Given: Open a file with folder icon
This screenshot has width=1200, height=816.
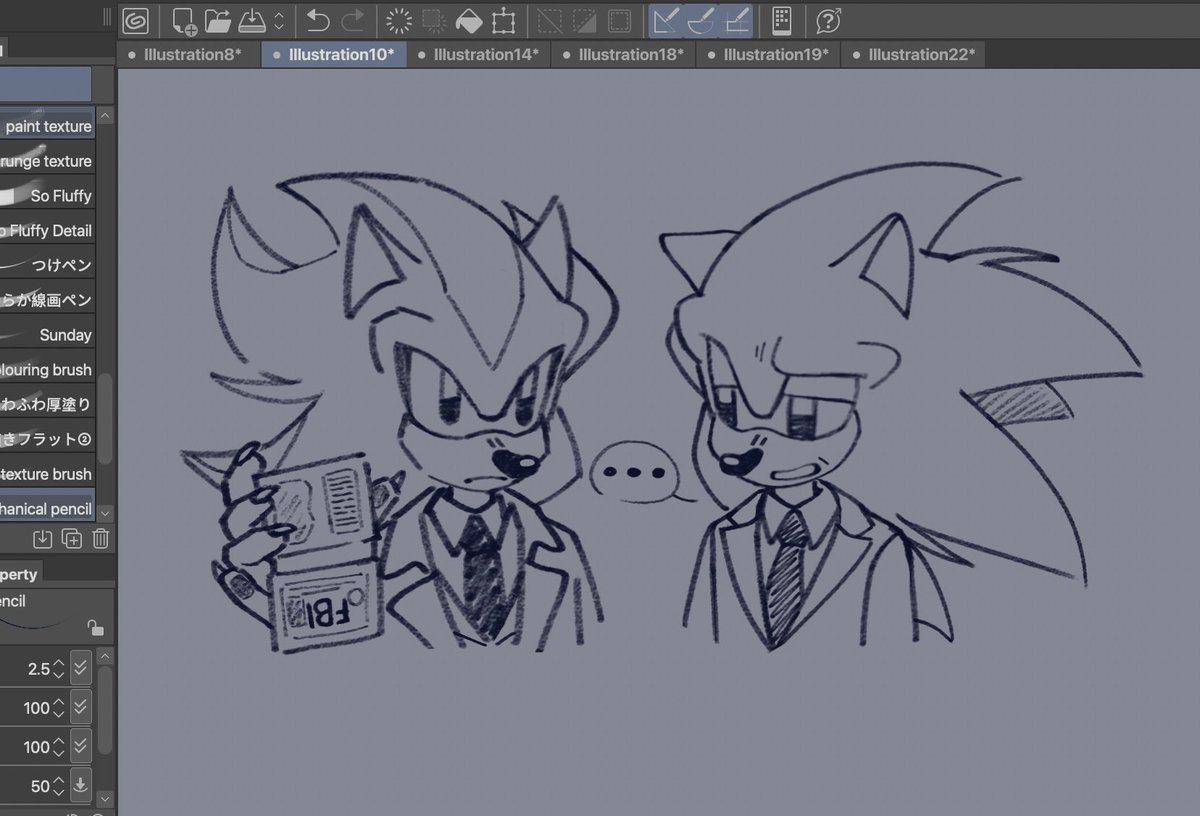Looking at the screenshot, I should click(217, 20).
